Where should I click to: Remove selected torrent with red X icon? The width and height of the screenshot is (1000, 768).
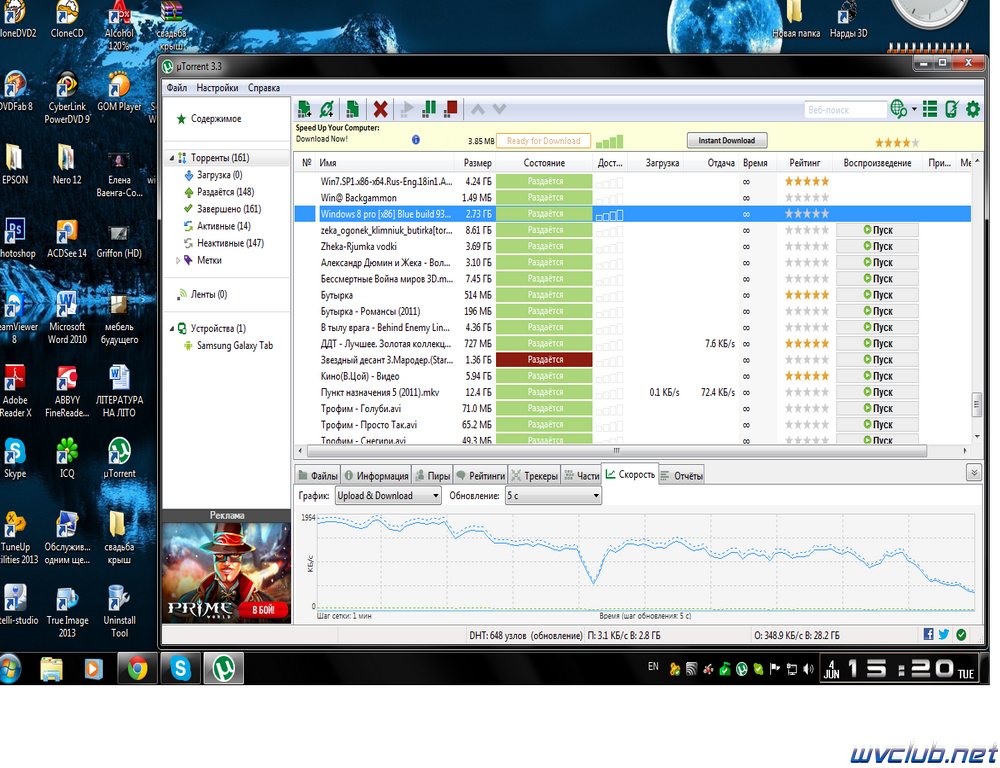tap(380, 109)
